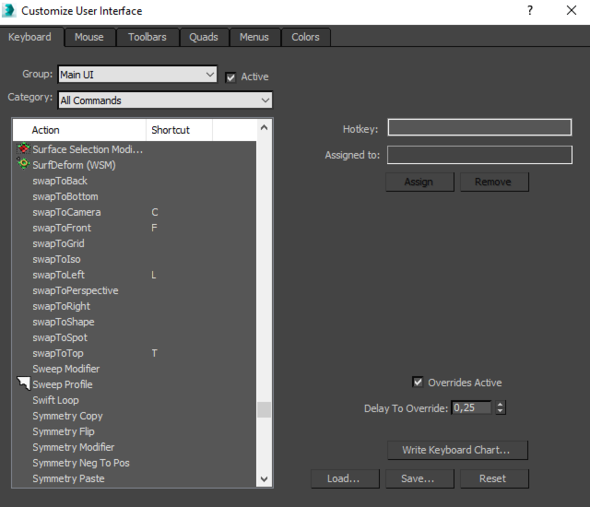Switch to the Toolbars tab
Viewport: 590px width, 507px height.
click(x=147, y=37)
